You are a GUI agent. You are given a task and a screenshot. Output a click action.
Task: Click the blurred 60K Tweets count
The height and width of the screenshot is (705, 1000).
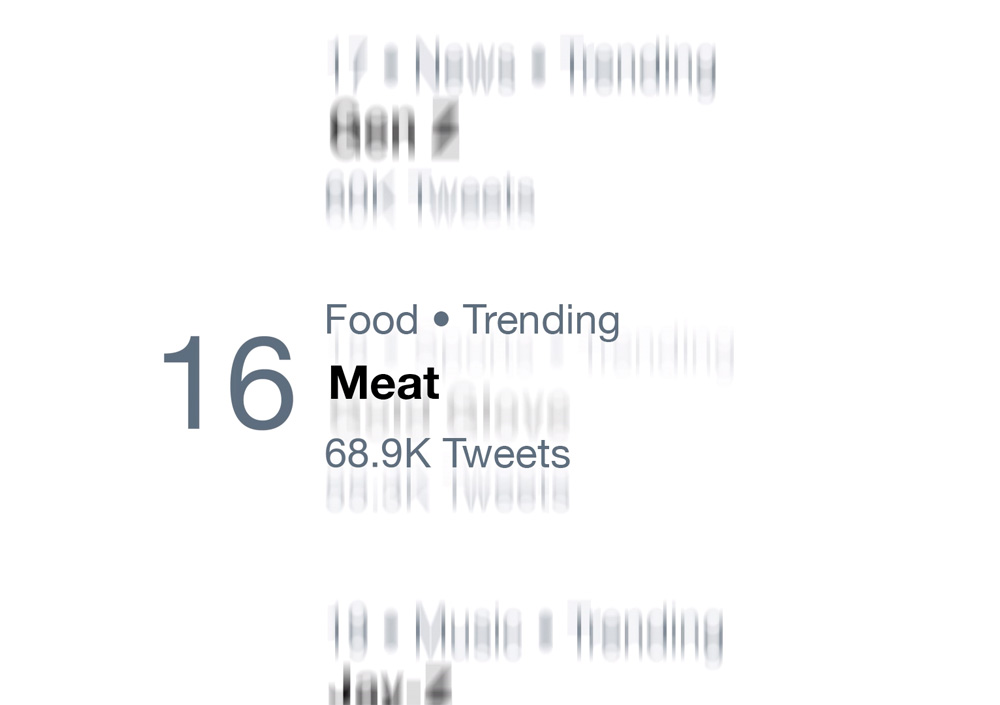[x=430, y=200]
